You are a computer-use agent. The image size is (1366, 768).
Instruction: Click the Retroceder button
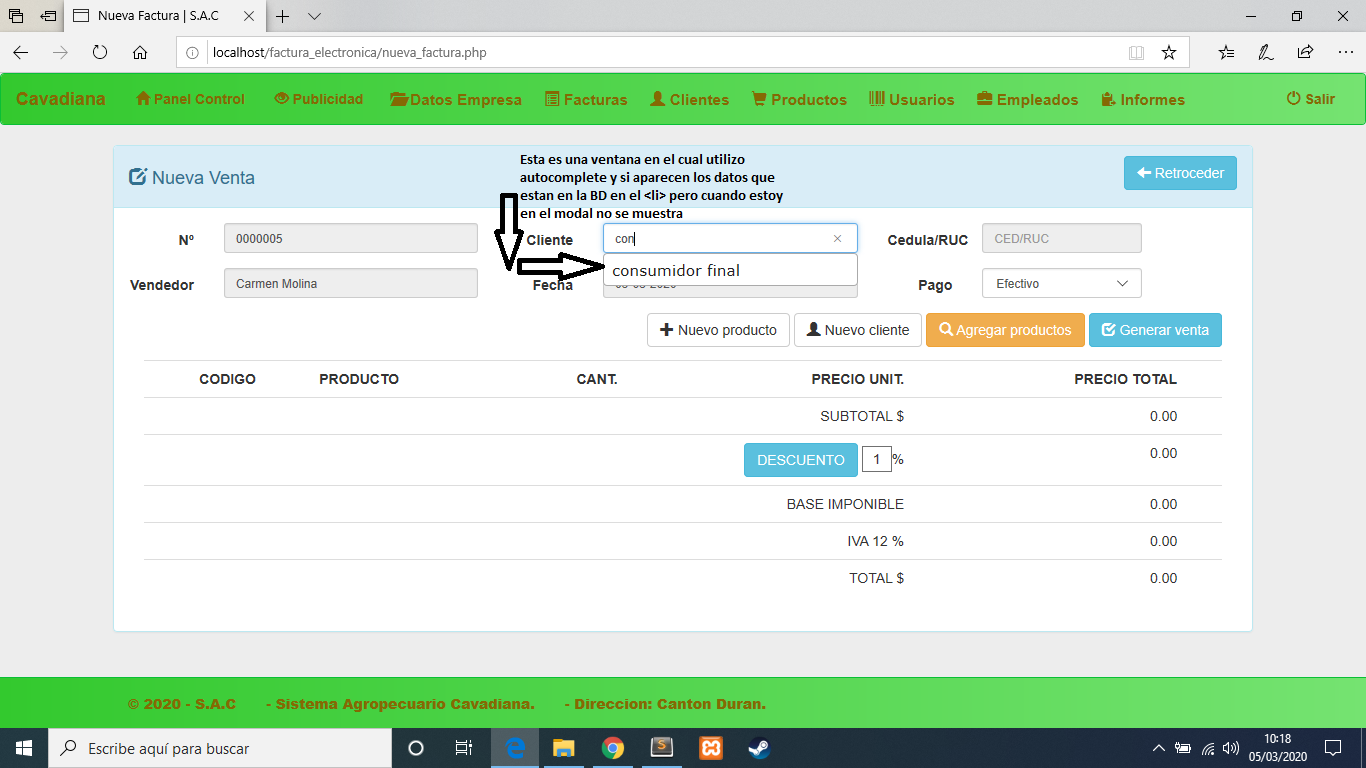[x=1180, y=173]
